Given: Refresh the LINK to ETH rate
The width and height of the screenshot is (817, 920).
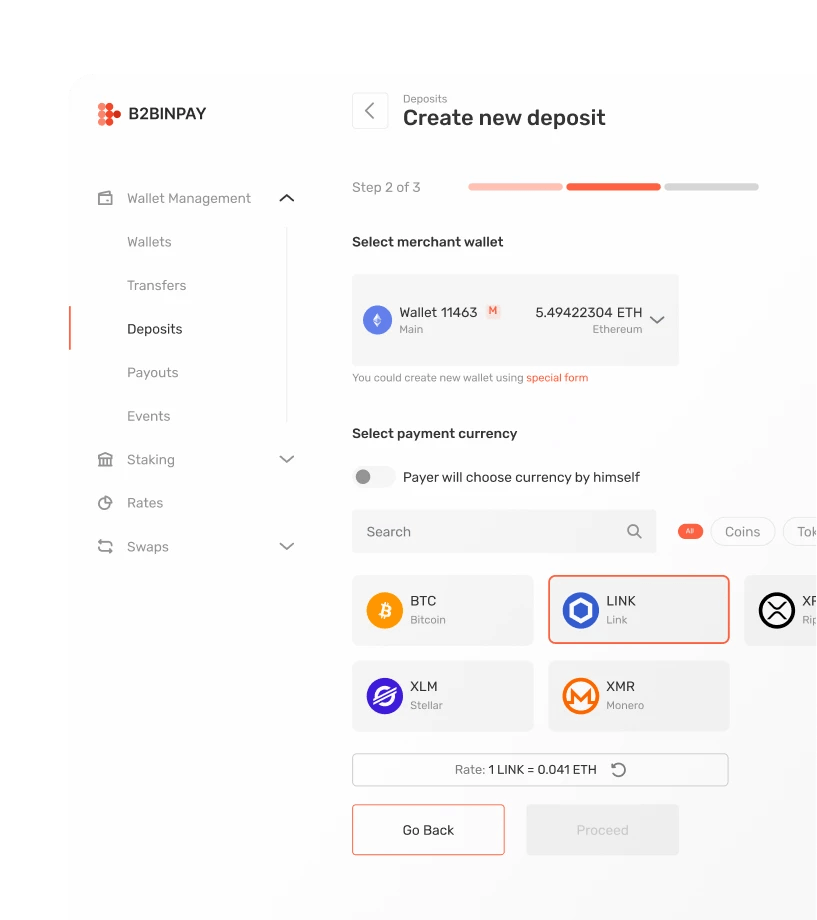Looking at the screenshot, I should coord(619,770).
